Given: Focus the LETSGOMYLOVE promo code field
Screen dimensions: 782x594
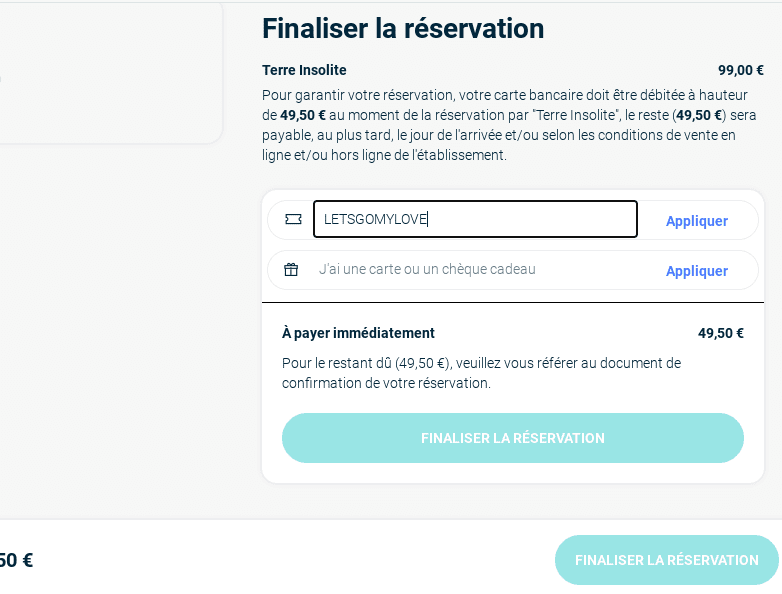Looking at the screenshot, I should point(475,219).
